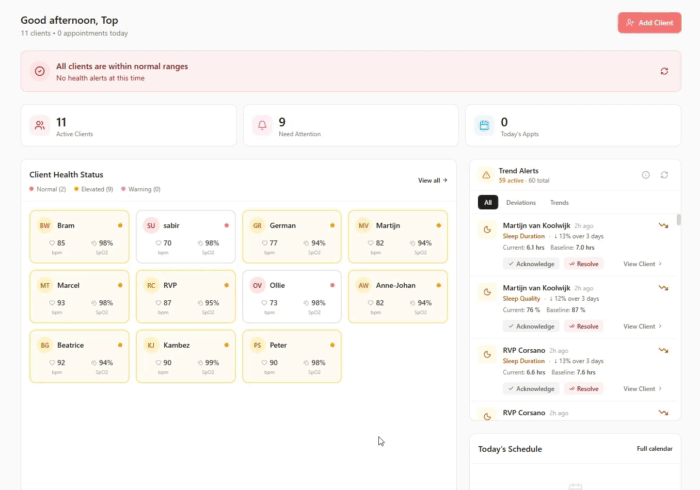Switch to the Trends tab

(559, 203)
